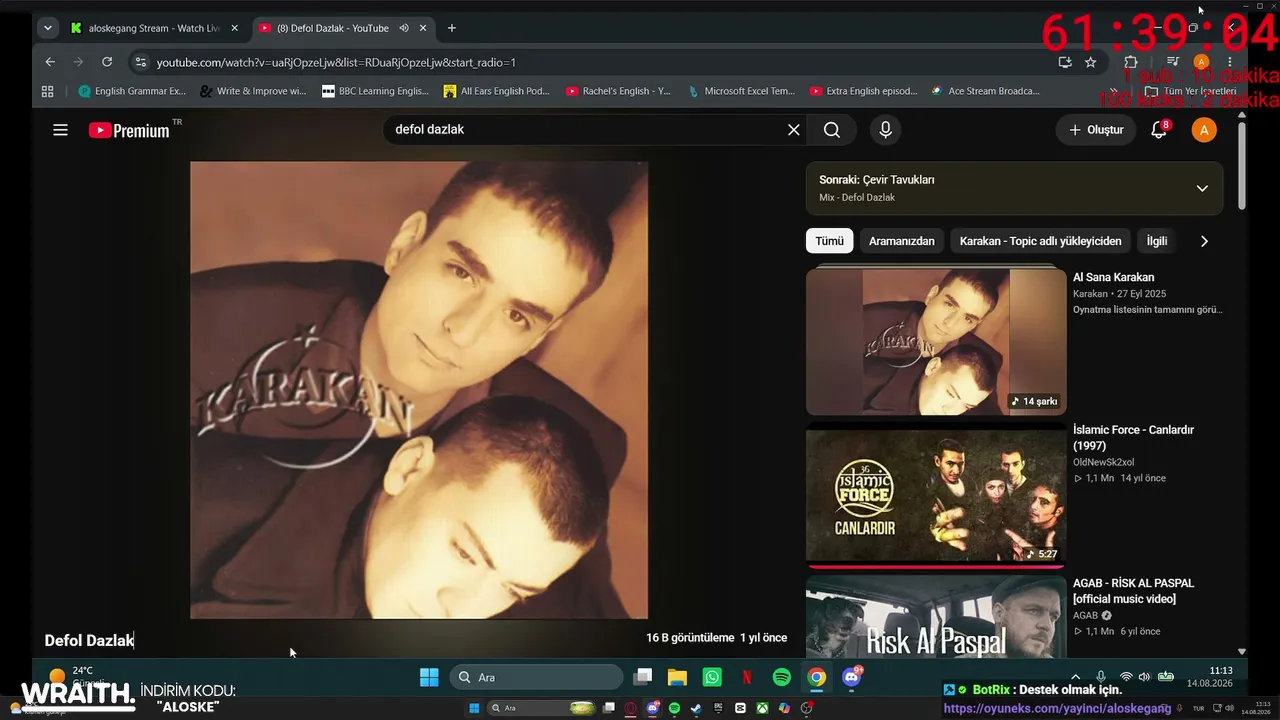Start voice search with the microphone
Image resolution: width=1280 pixels, height=720 pixels.
point(885,130)
